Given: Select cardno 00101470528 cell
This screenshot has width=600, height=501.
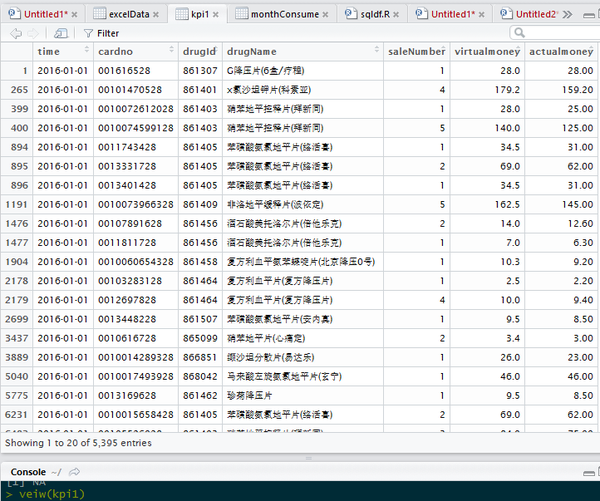Looking at the screenshot, I should (x=136, y=90).
